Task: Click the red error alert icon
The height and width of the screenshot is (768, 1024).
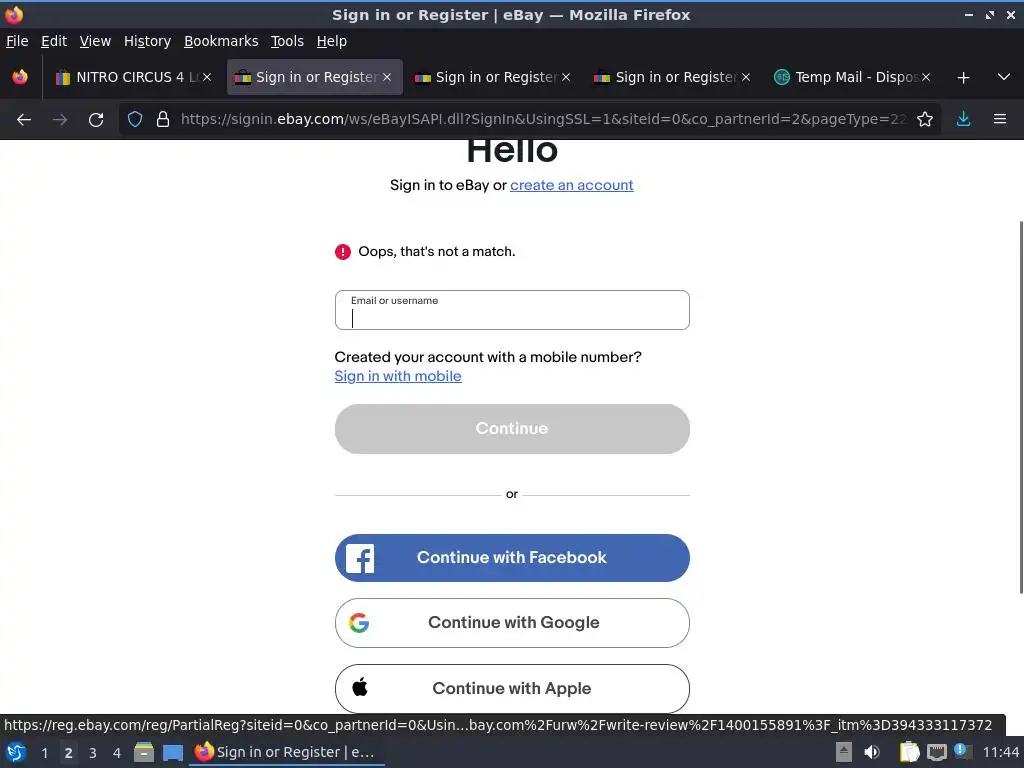Action: pos(343,252)
